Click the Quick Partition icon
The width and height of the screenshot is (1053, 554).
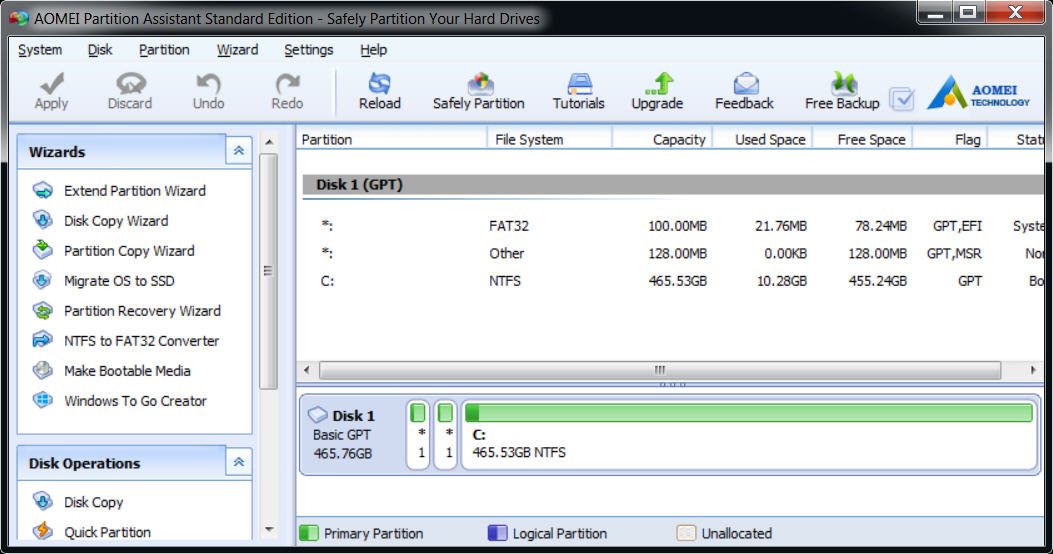[x=42, y=530]
